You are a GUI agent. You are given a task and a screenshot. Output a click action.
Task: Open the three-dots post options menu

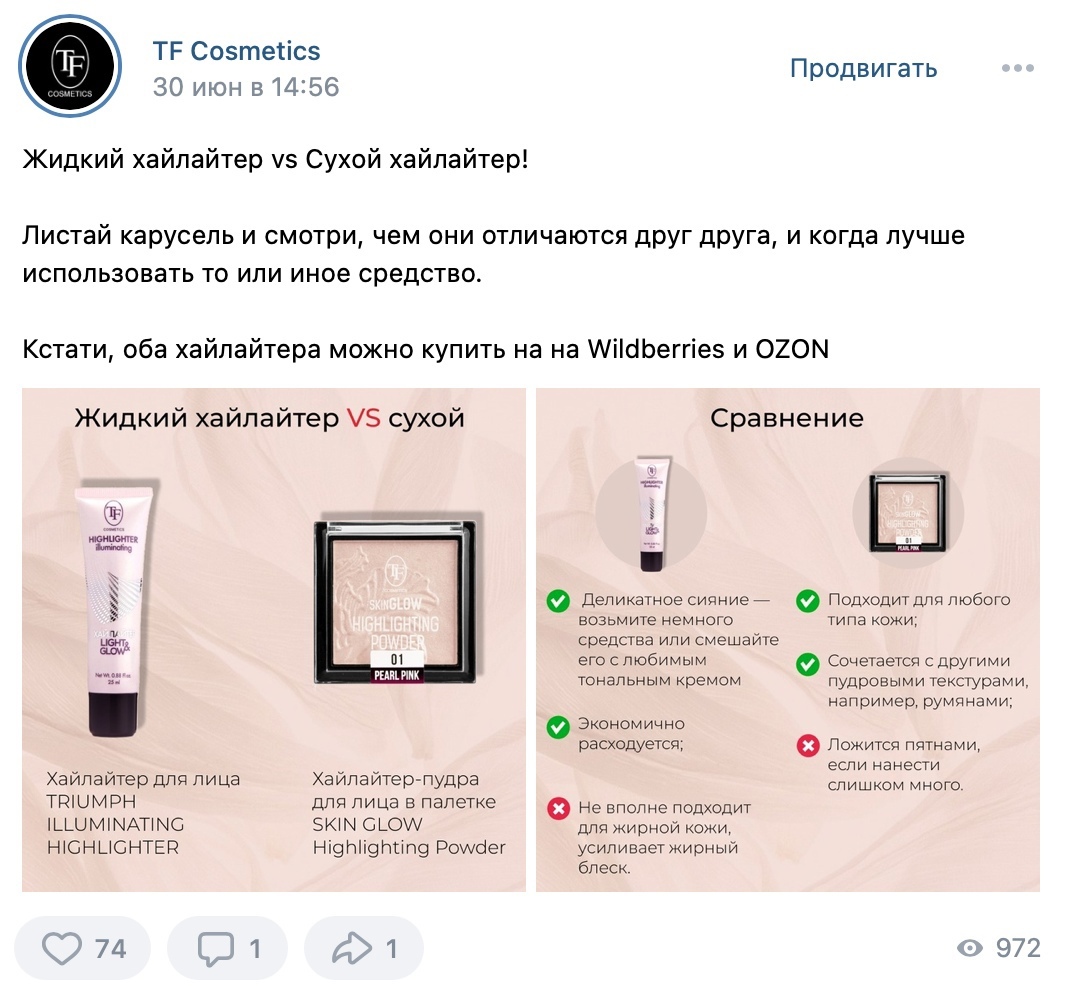1018,68
